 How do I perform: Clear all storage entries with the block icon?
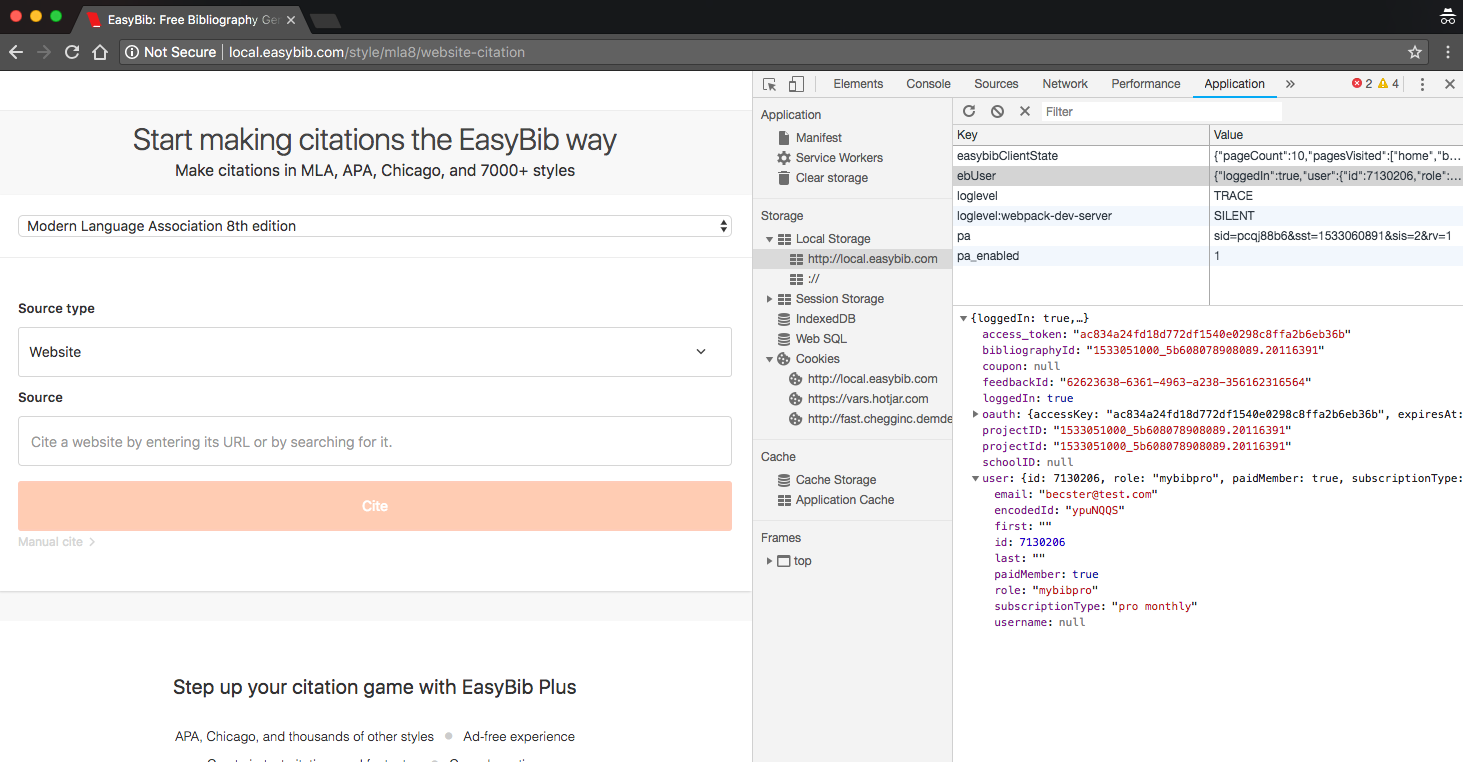click(997, 111)
